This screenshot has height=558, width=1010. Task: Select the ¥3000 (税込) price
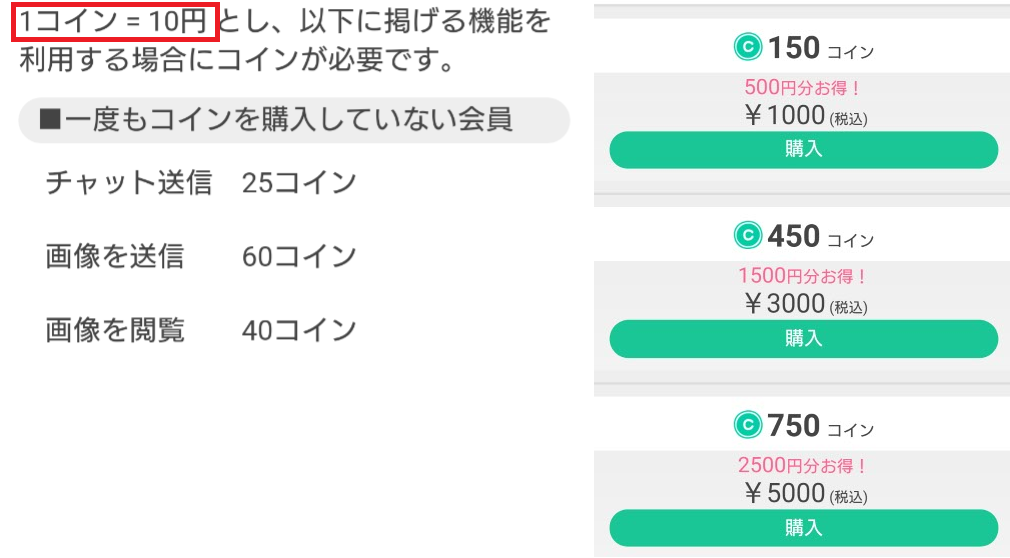click(x=805, y=304)
